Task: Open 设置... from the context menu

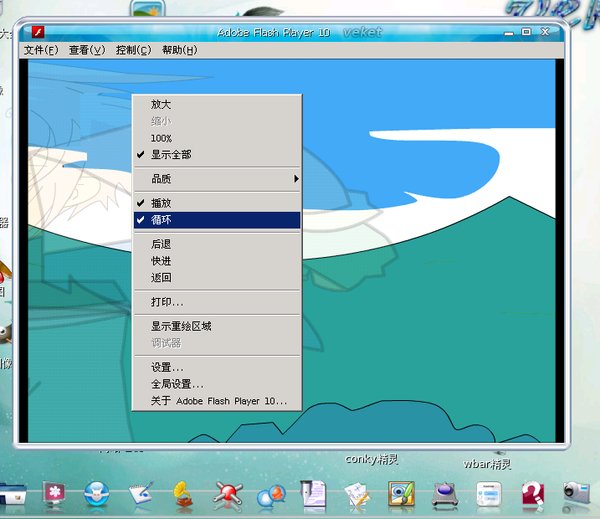Action: pyautogui.click(x=167, y=367)
